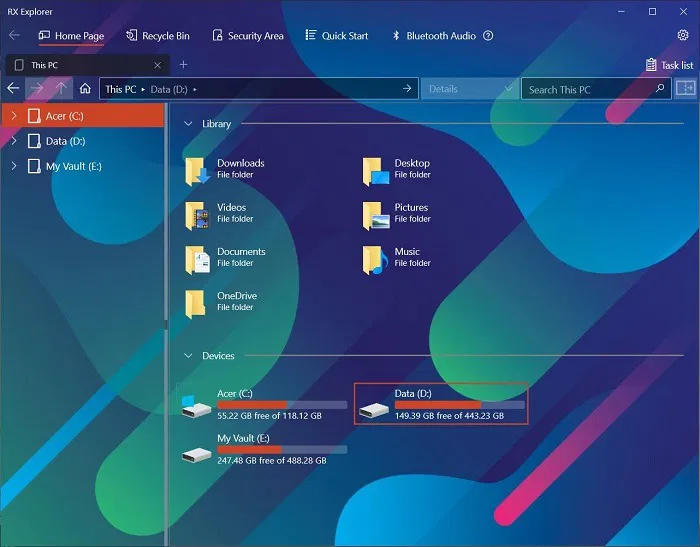Click This PC in the address breadcrumb
Viewport: 700px width, 547px height.
(x=121, y=89)
